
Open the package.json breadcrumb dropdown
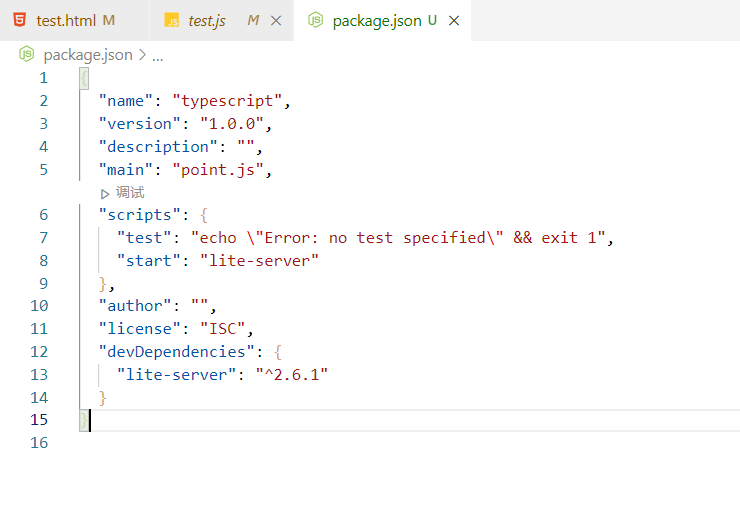(x=88, y=55)
